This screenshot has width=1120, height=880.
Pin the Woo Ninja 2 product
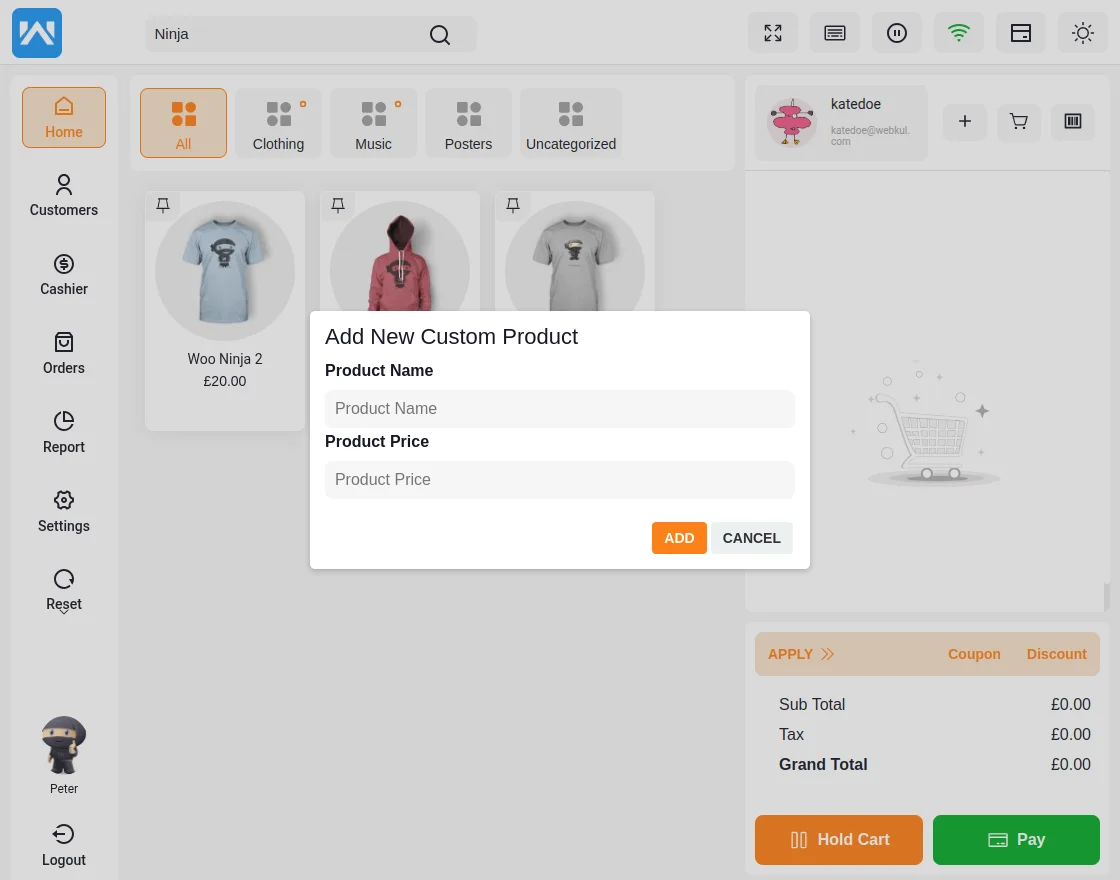pyautogui.click(x=163, y=205)
